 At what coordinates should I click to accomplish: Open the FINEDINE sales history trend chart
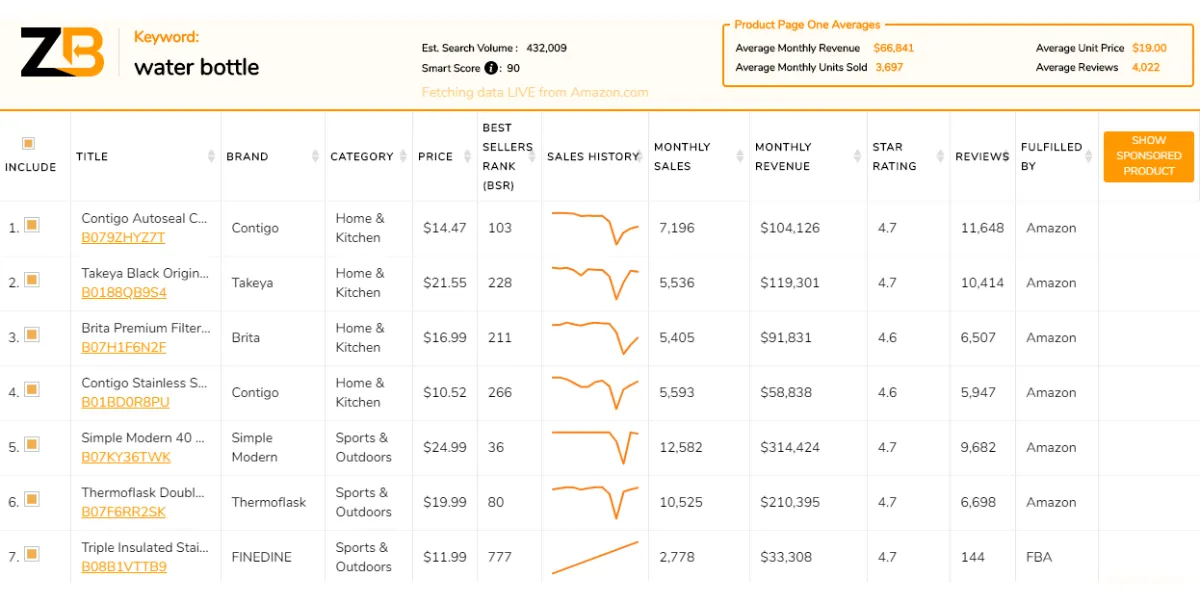click(x=595, y=557)
